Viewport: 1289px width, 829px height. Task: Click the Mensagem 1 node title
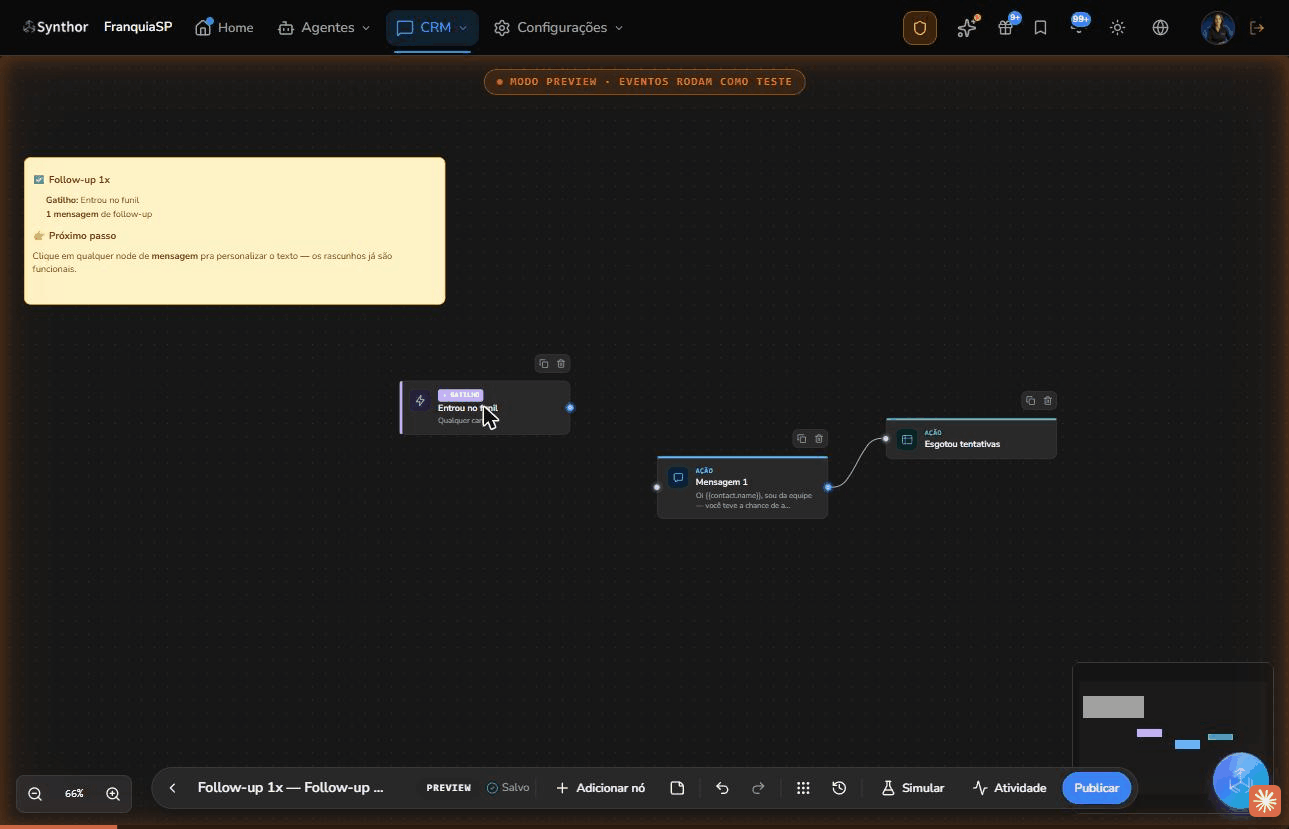pyautogui.click(x=721, y=482)
